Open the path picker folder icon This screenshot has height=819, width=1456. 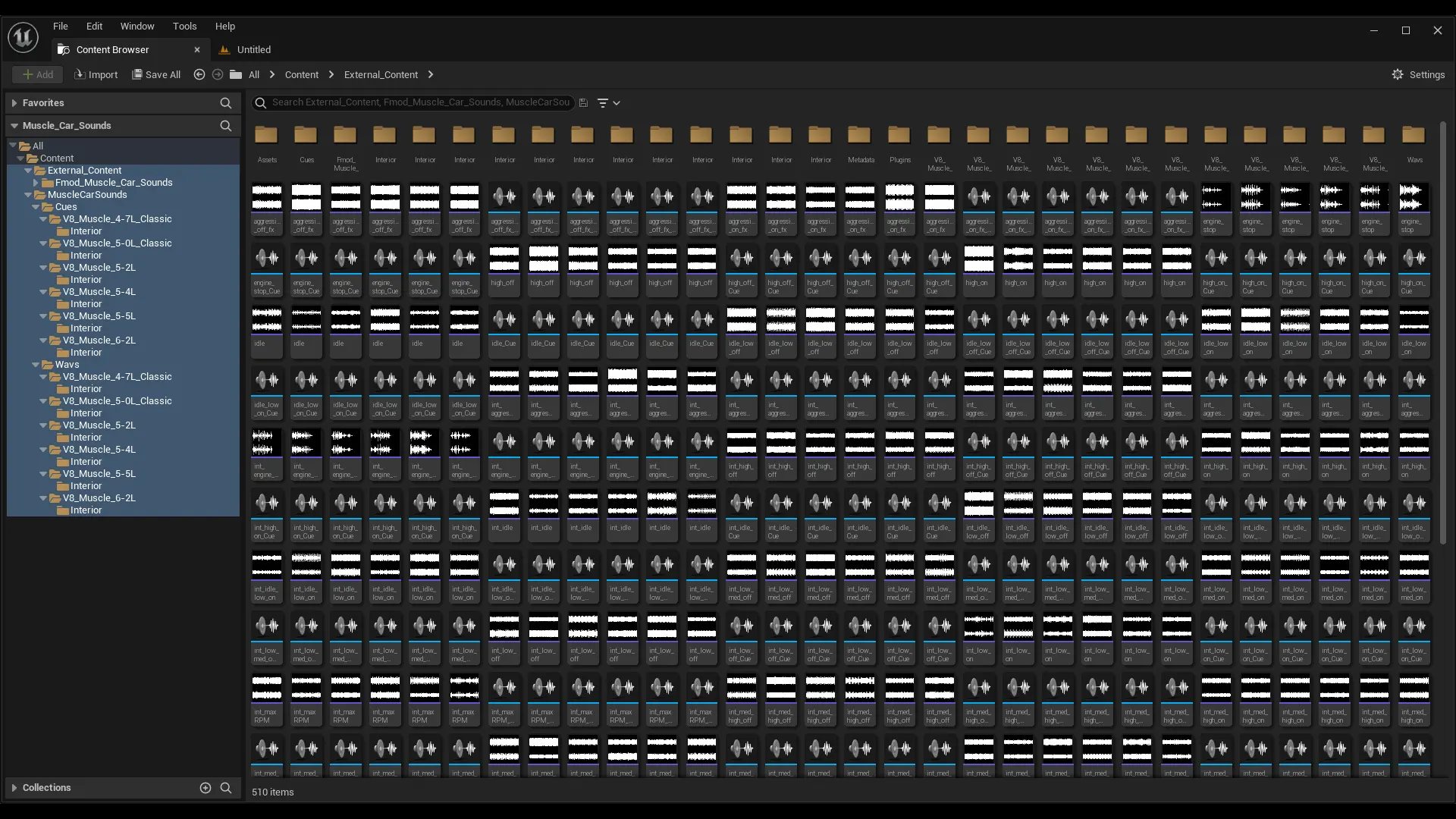[x=236, y=74]
